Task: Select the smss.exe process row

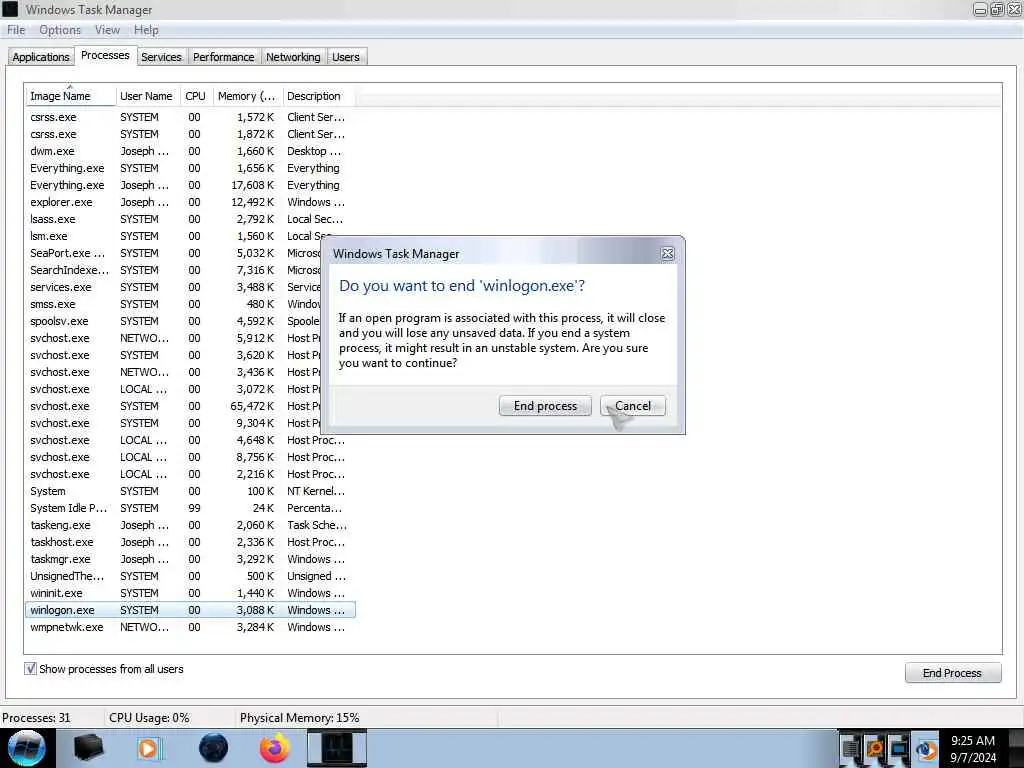Action: tap(173, 304)
